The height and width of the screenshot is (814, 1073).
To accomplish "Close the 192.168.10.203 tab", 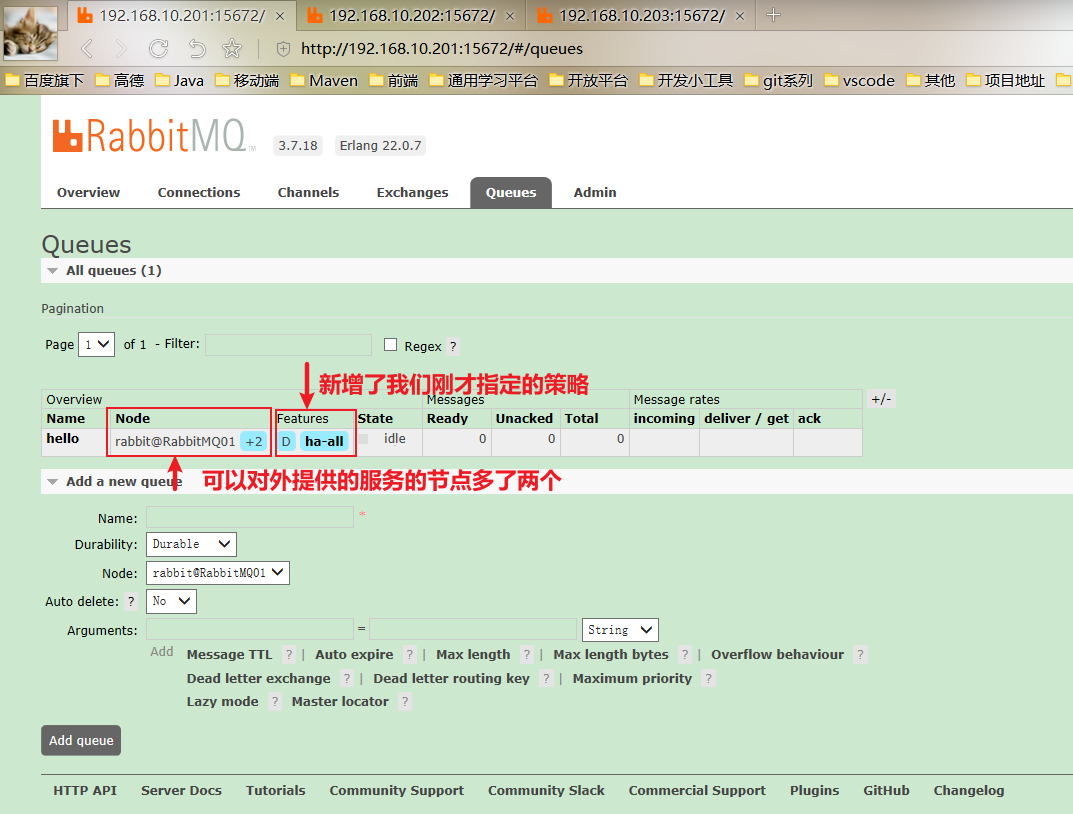I will point(740,16).
